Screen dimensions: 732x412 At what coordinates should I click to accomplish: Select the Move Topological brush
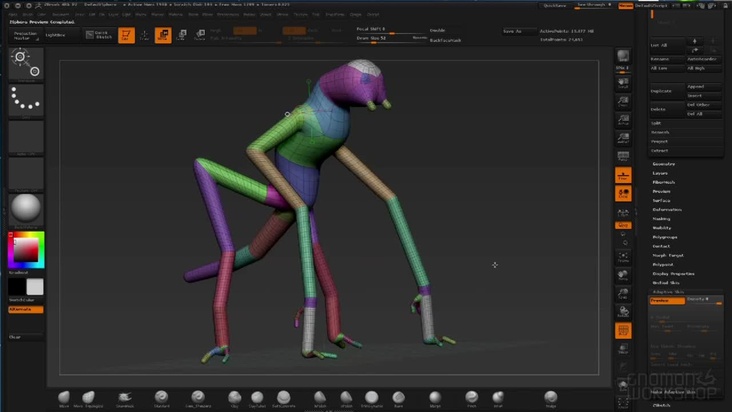(88, 398)
